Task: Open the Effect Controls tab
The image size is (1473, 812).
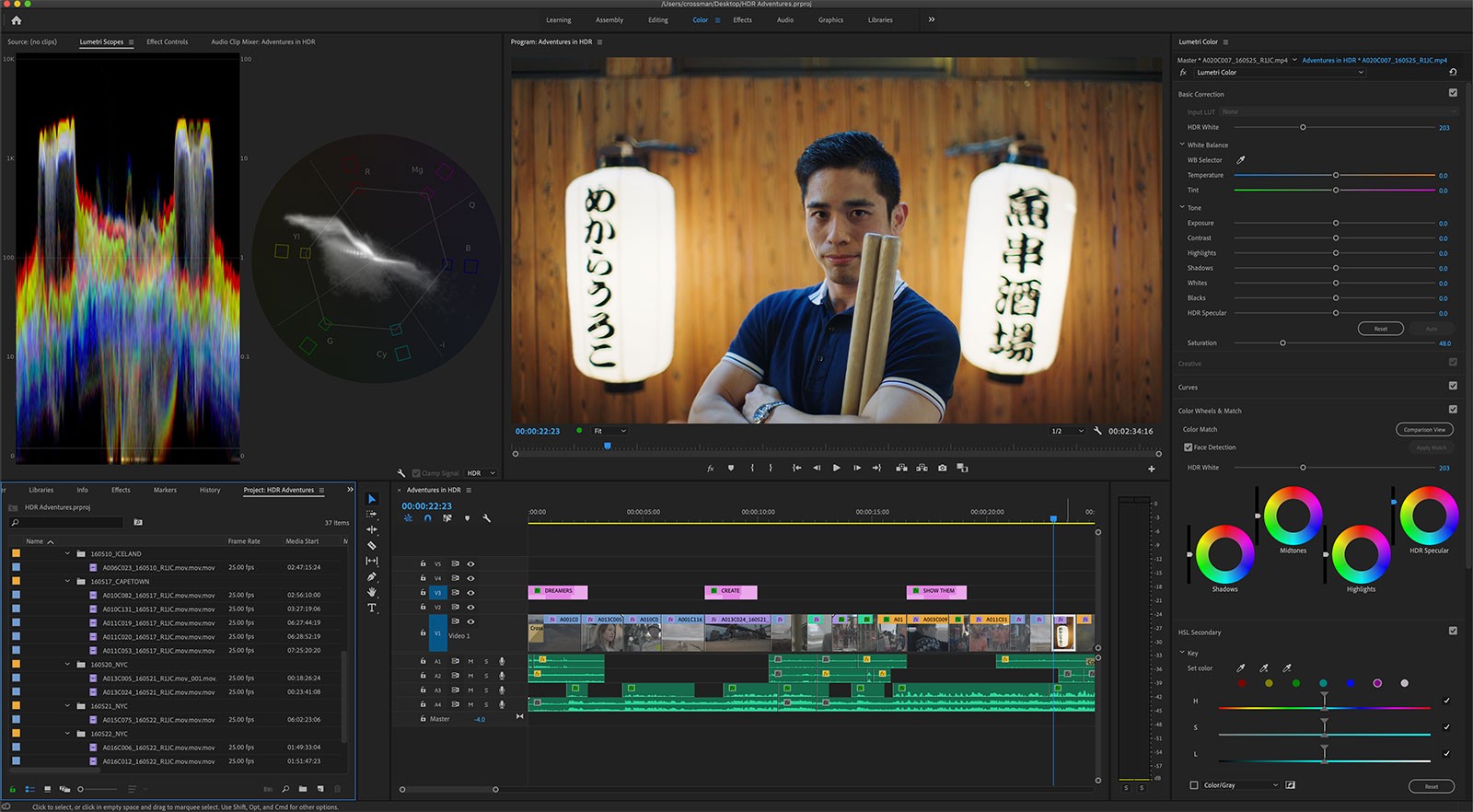Action: [x=167, y=41]
